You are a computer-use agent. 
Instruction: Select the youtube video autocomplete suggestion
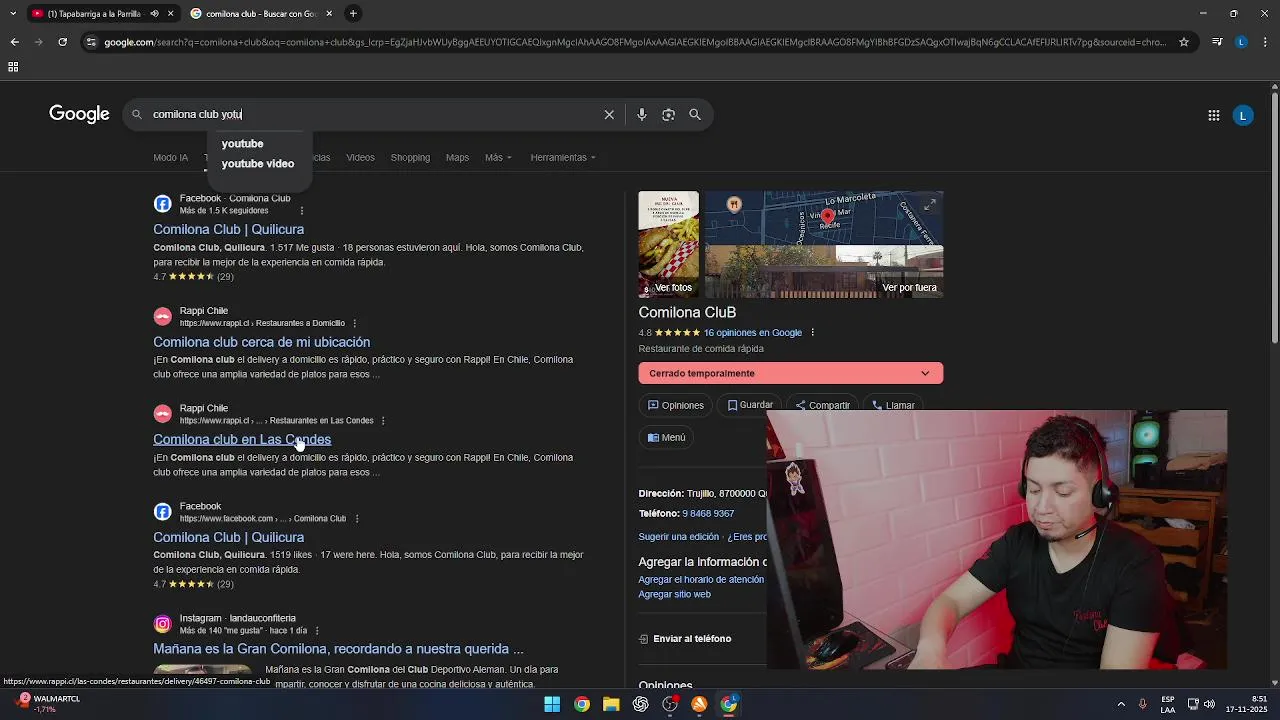tap(258, 164)
